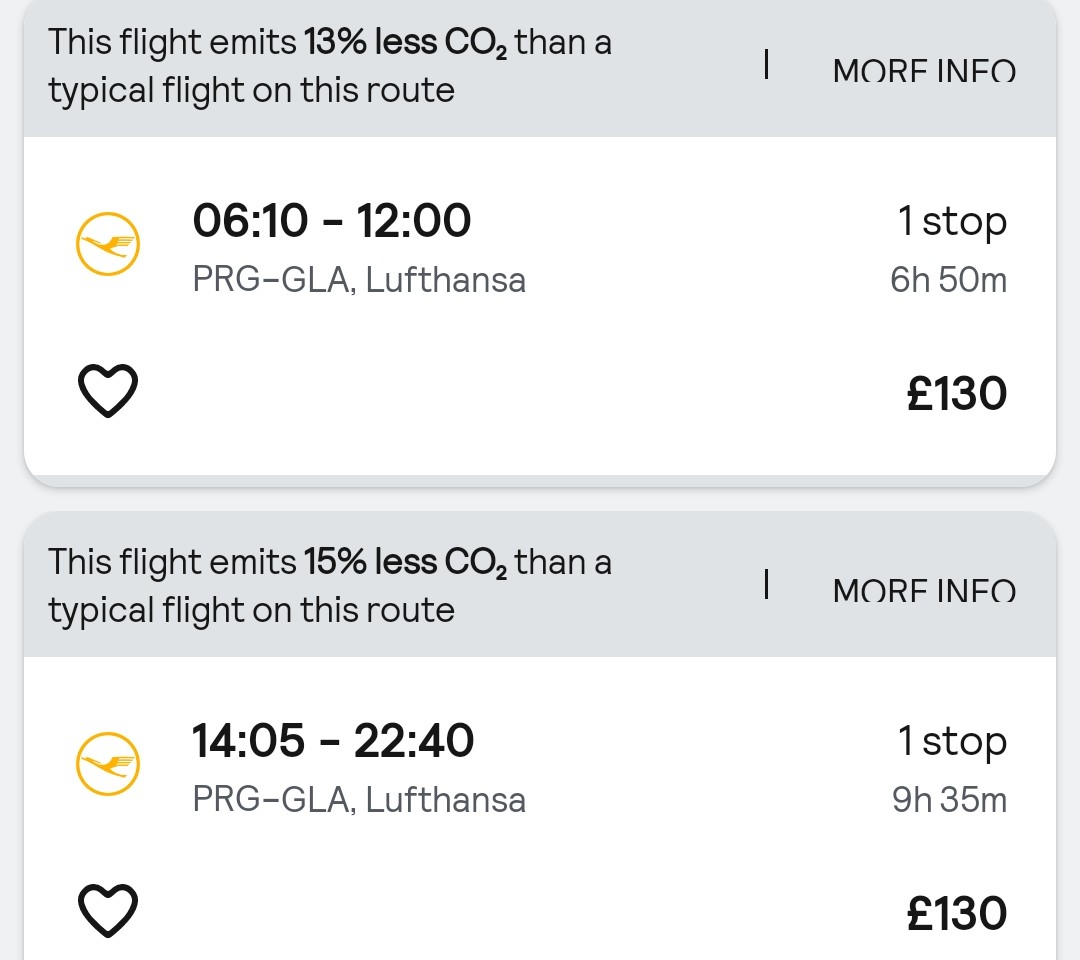Open MORE INFO for 13% less CO2
1080x960 pixels.
coord(923,71)
